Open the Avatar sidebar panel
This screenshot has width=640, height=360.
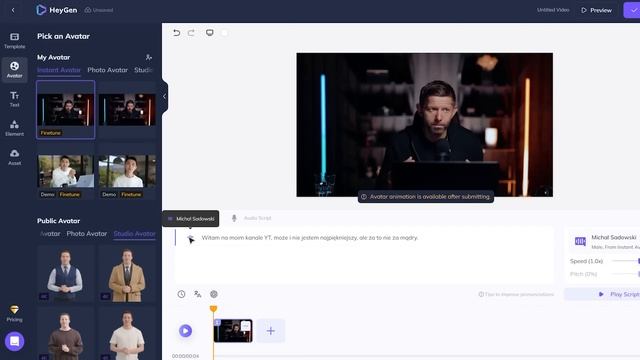click(14, 70)
